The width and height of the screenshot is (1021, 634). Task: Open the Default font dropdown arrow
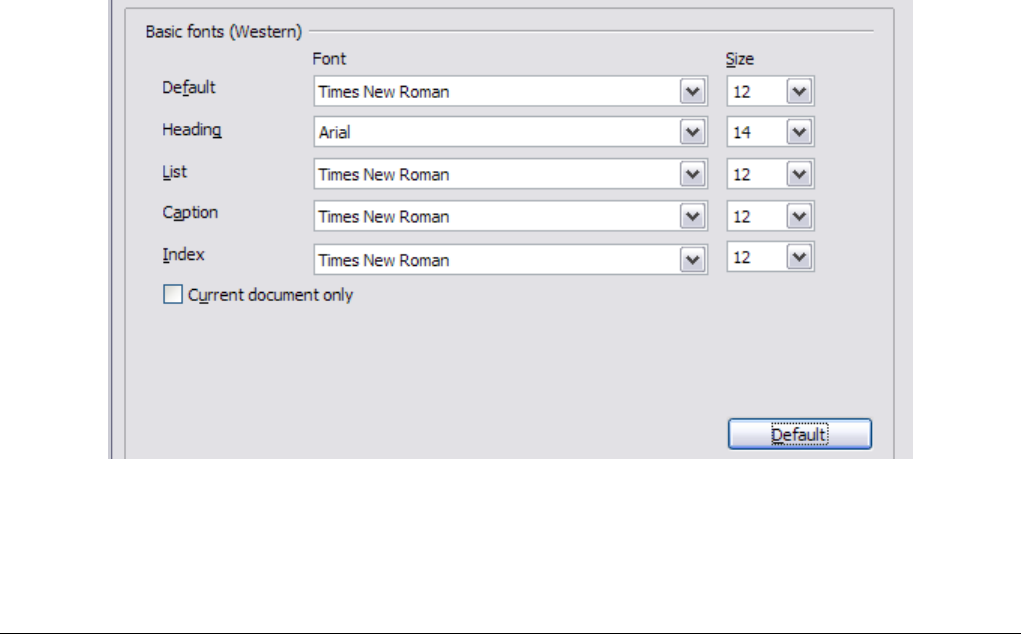(x=691, y=92)
